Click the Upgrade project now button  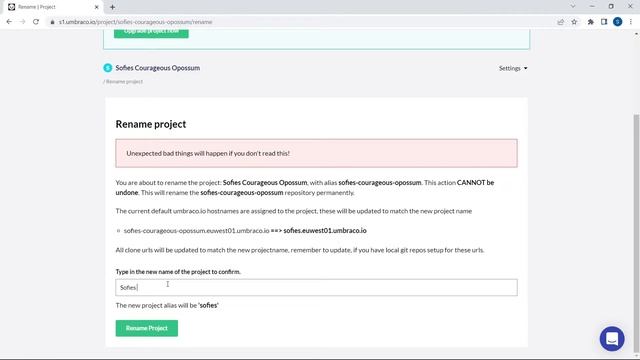[x=151, y=32]
